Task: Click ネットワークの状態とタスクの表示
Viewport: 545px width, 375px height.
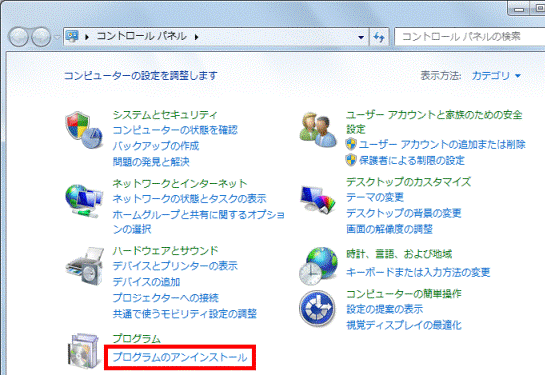Action: coord(189,198)
